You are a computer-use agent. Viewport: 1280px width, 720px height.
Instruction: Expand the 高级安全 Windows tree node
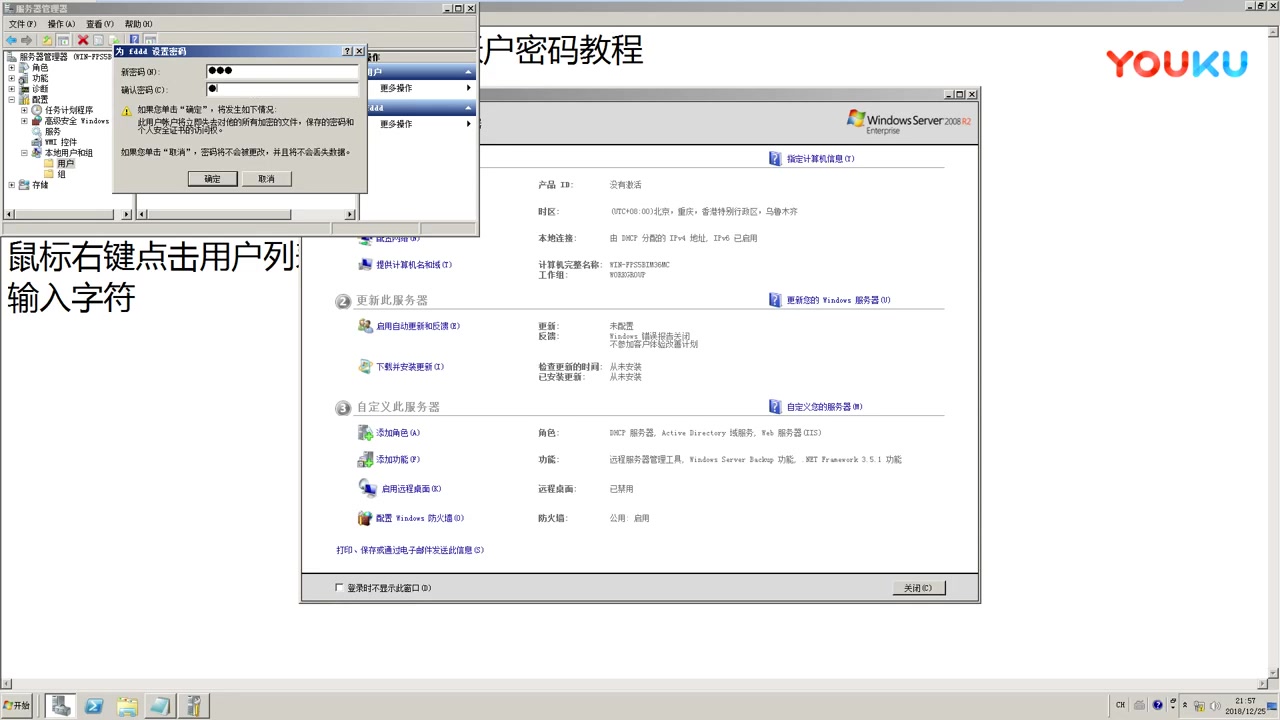24,121
